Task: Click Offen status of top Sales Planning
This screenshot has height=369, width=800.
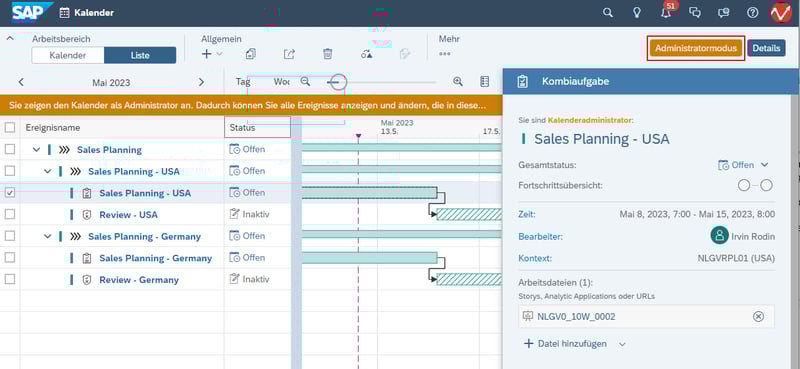Action: click(247, 149)
